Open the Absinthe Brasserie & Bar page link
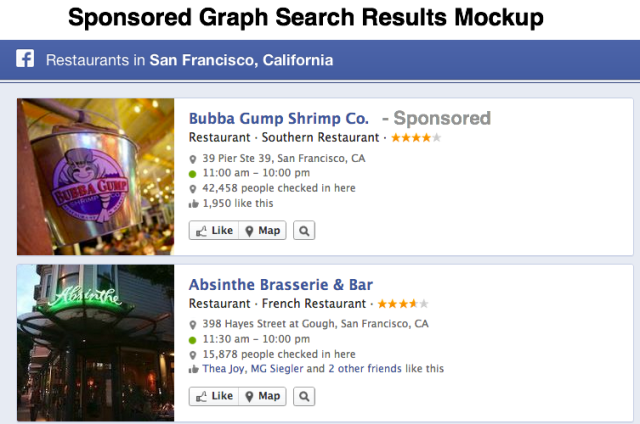Screen dimensions: 640x424 tap(281, 284)
